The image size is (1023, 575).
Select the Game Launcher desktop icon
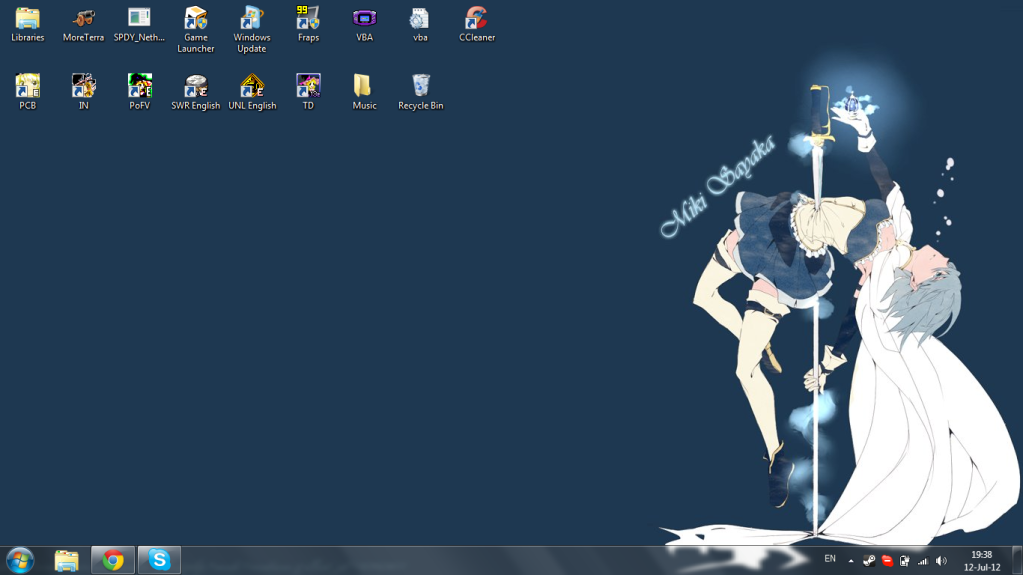click(196, 20)
